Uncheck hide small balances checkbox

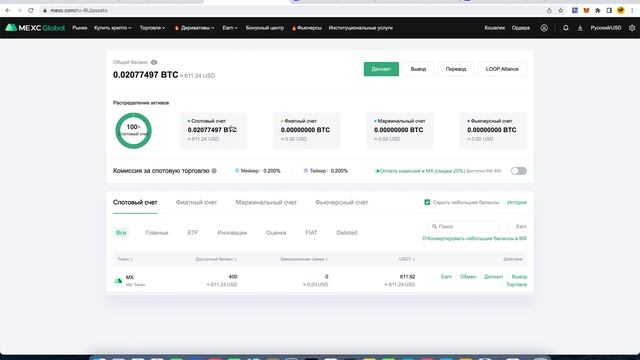(x=427, y=202)
